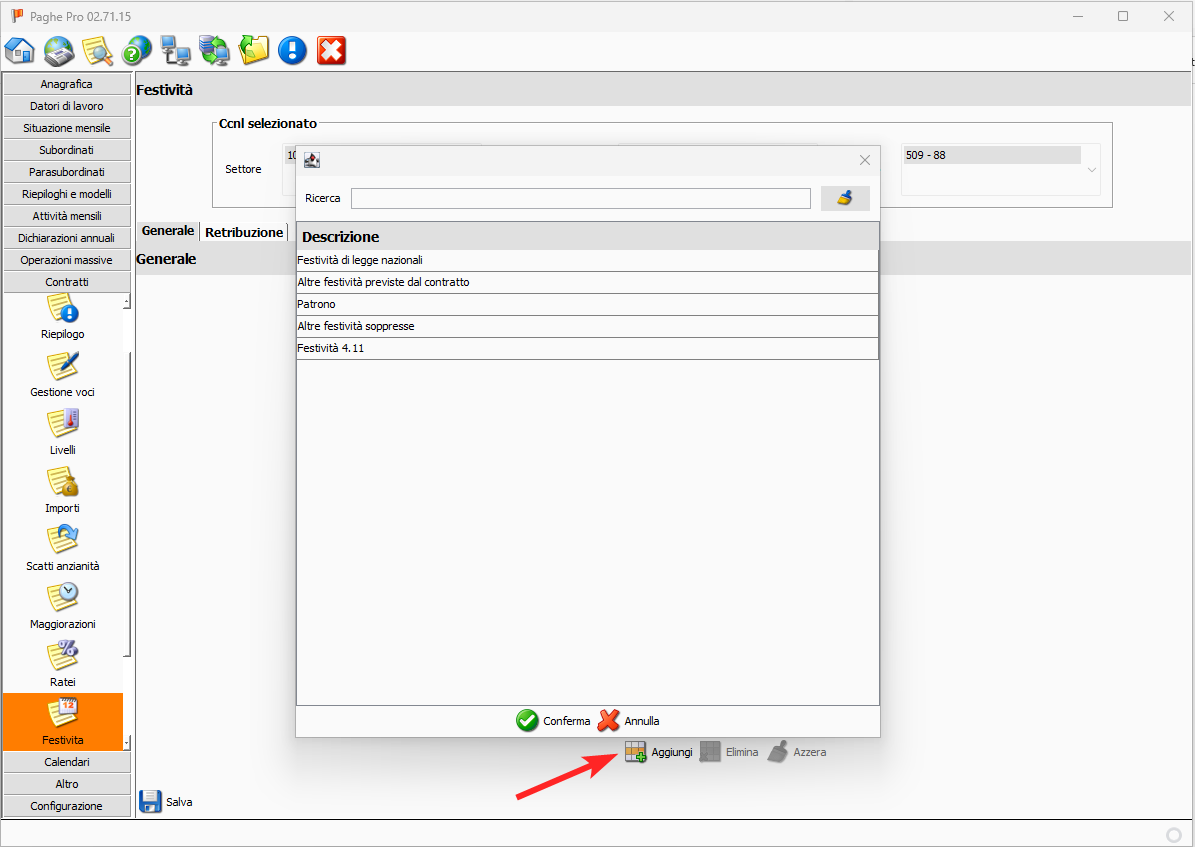
Task: Open the Livelli sidebar item
Action: point(63,432)
